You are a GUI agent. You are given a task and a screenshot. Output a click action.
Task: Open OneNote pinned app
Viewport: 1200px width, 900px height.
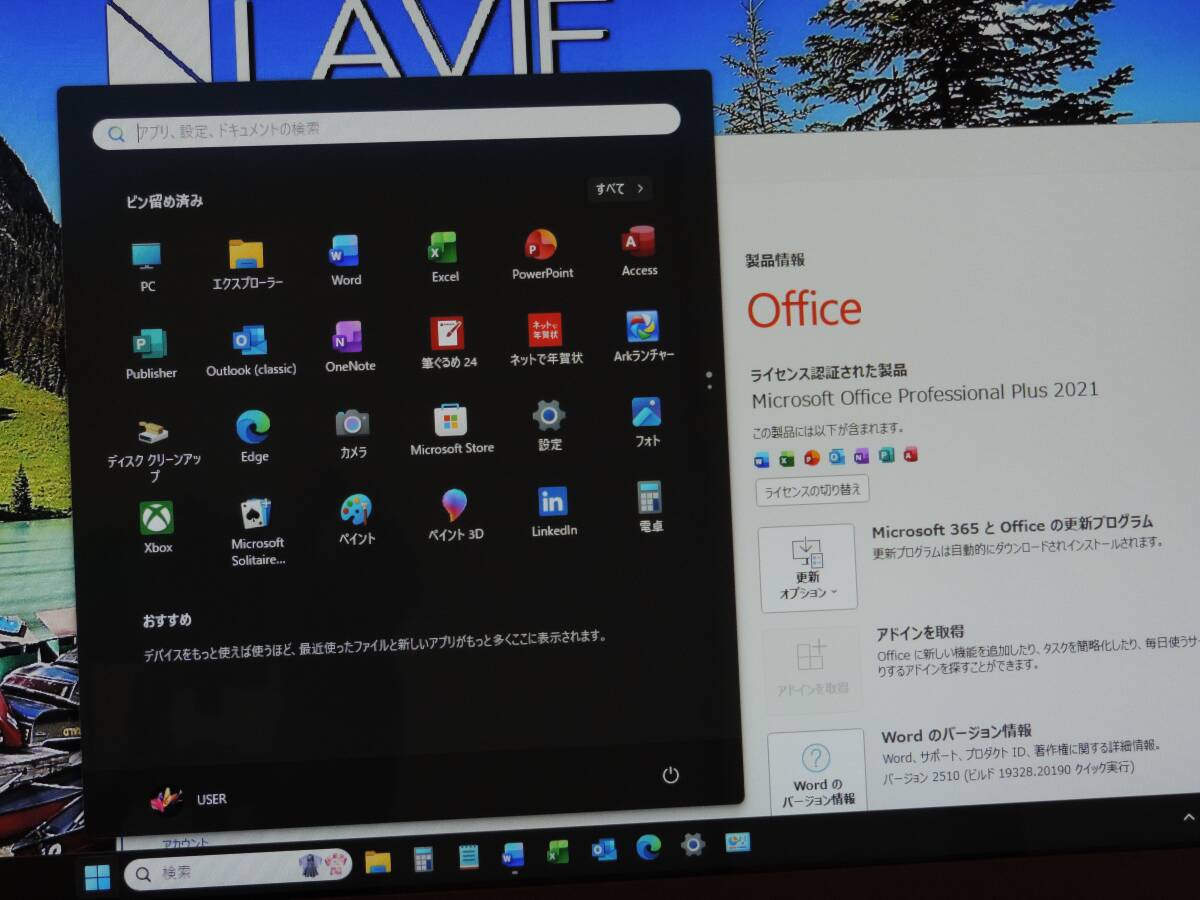point(349,347)
